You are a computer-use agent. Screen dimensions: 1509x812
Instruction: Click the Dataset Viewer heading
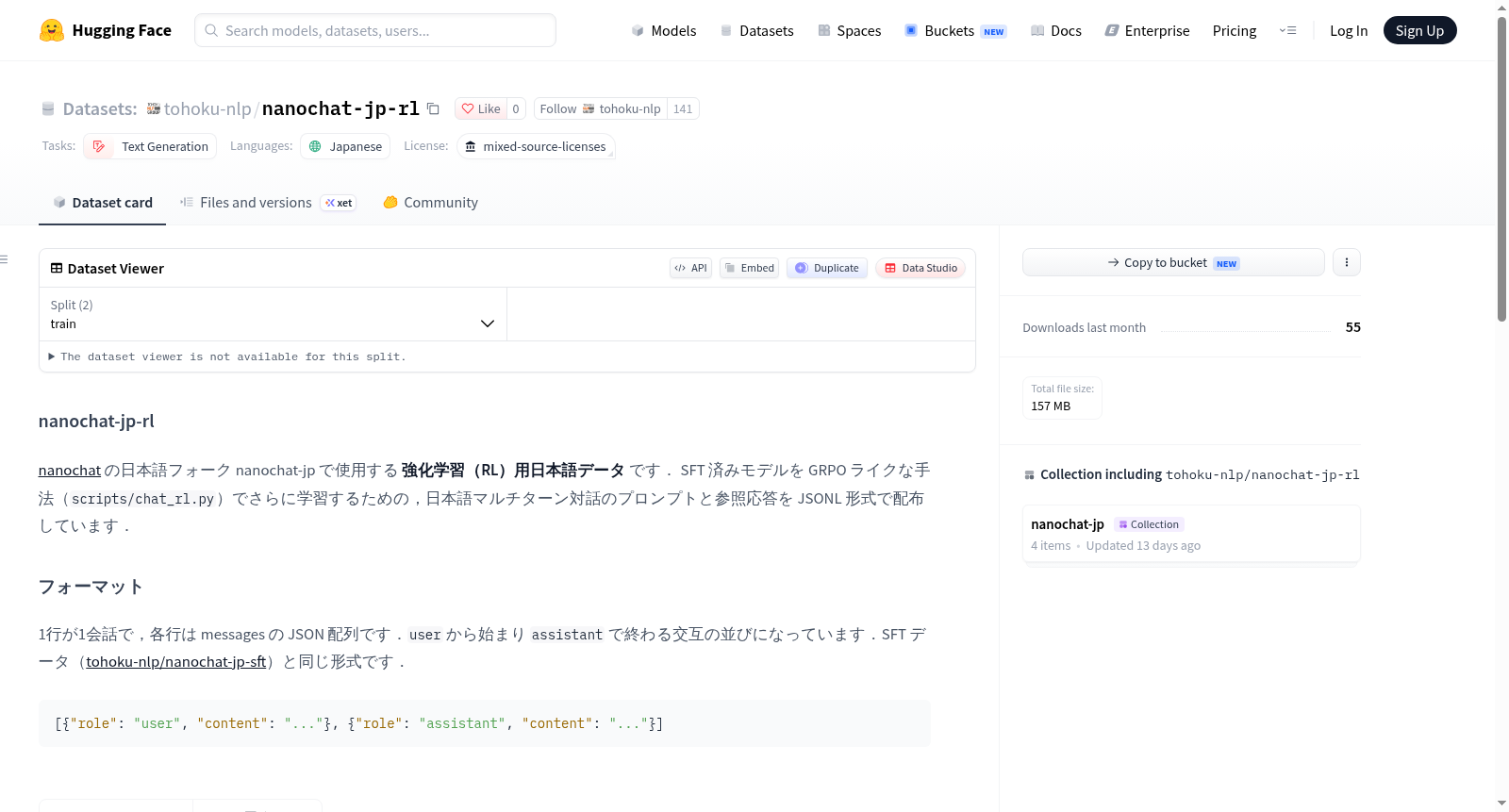point(115,268)
